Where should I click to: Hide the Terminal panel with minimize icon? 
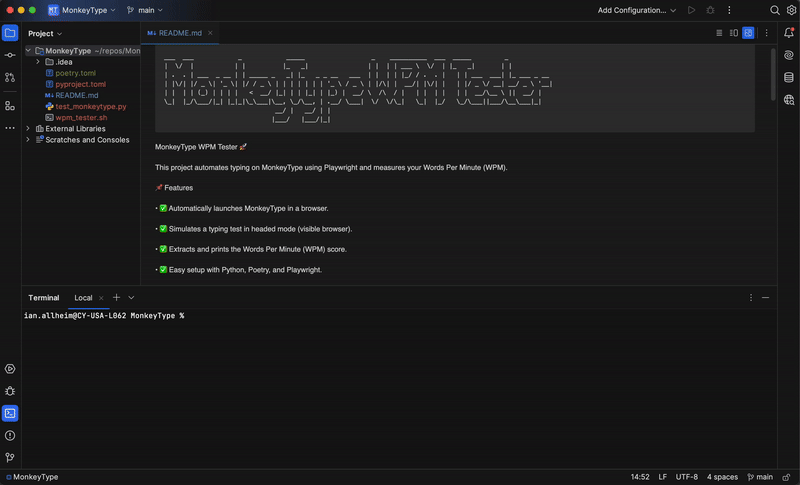coord(765,298)
